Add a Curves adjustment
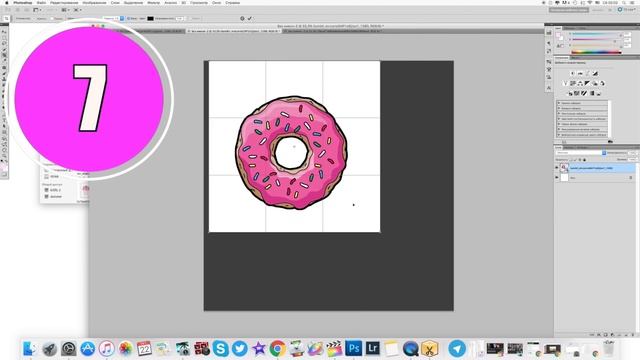This screenshot has width=640, height=360. (x=588, y=73)
